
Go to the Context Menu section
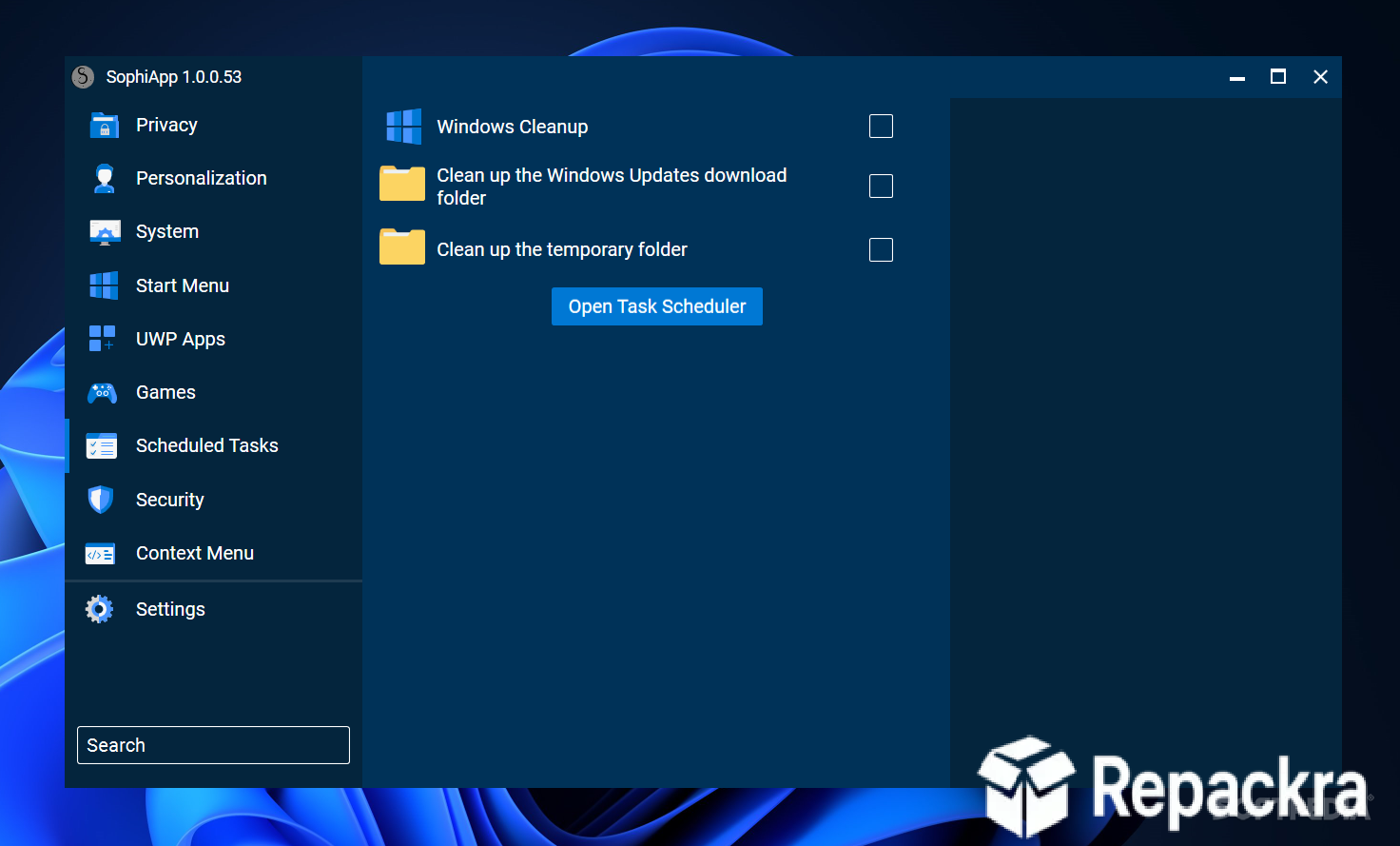pyautogui.click(x=214, y=553)
